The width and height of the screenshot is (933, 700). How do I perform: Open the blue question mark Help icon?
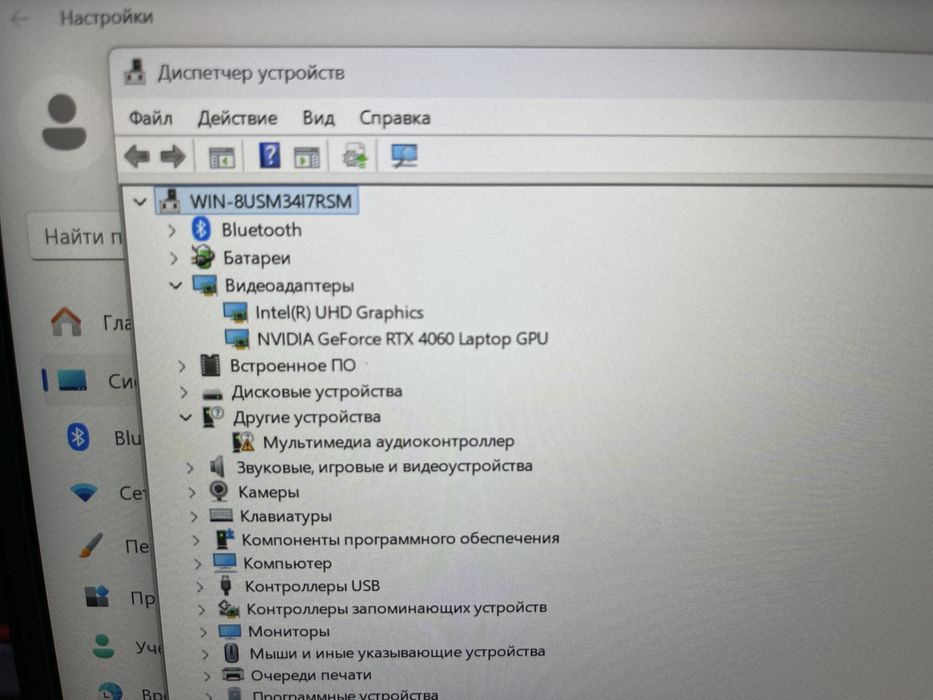[270, 155]
